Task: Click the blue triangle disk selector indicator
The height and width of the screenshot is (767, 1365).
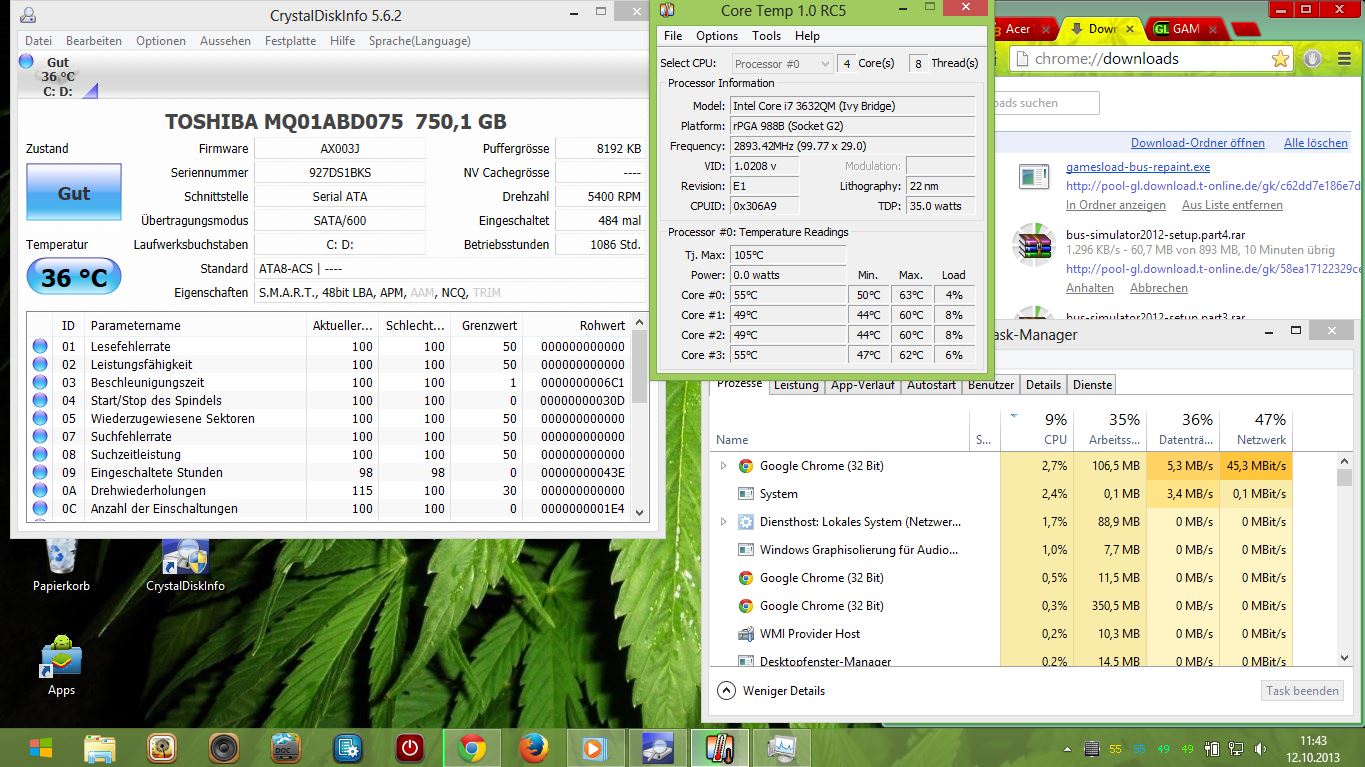Action: coord(90,92)
